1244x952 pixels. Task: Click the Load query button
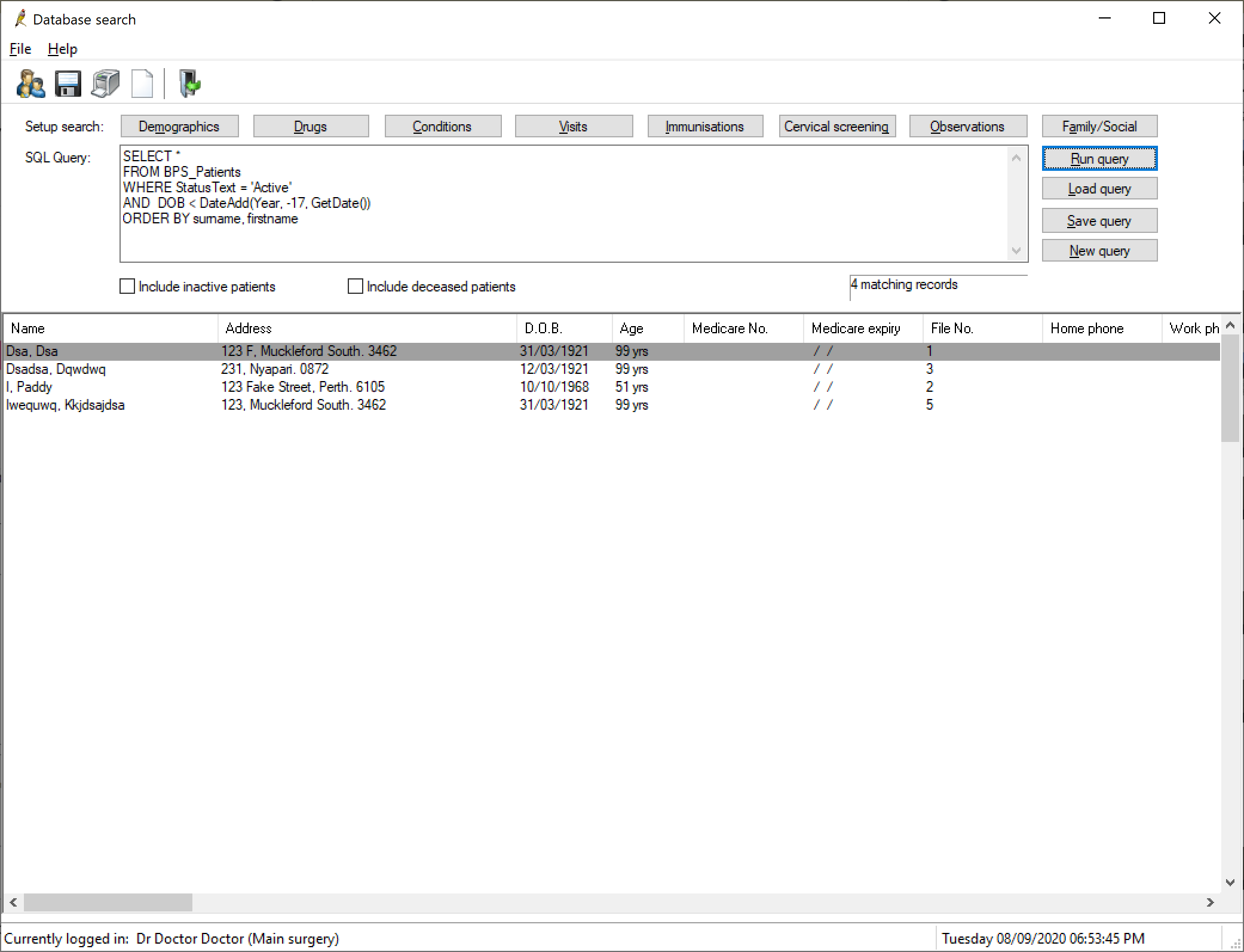coord(1099,189)
